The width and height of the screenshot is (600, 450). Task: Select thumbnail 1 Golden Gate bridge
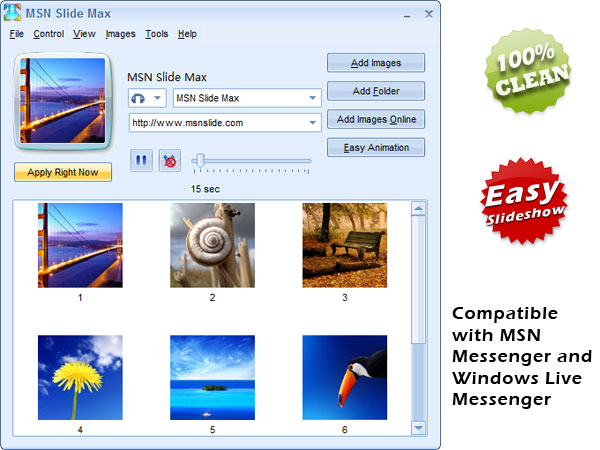80,245
